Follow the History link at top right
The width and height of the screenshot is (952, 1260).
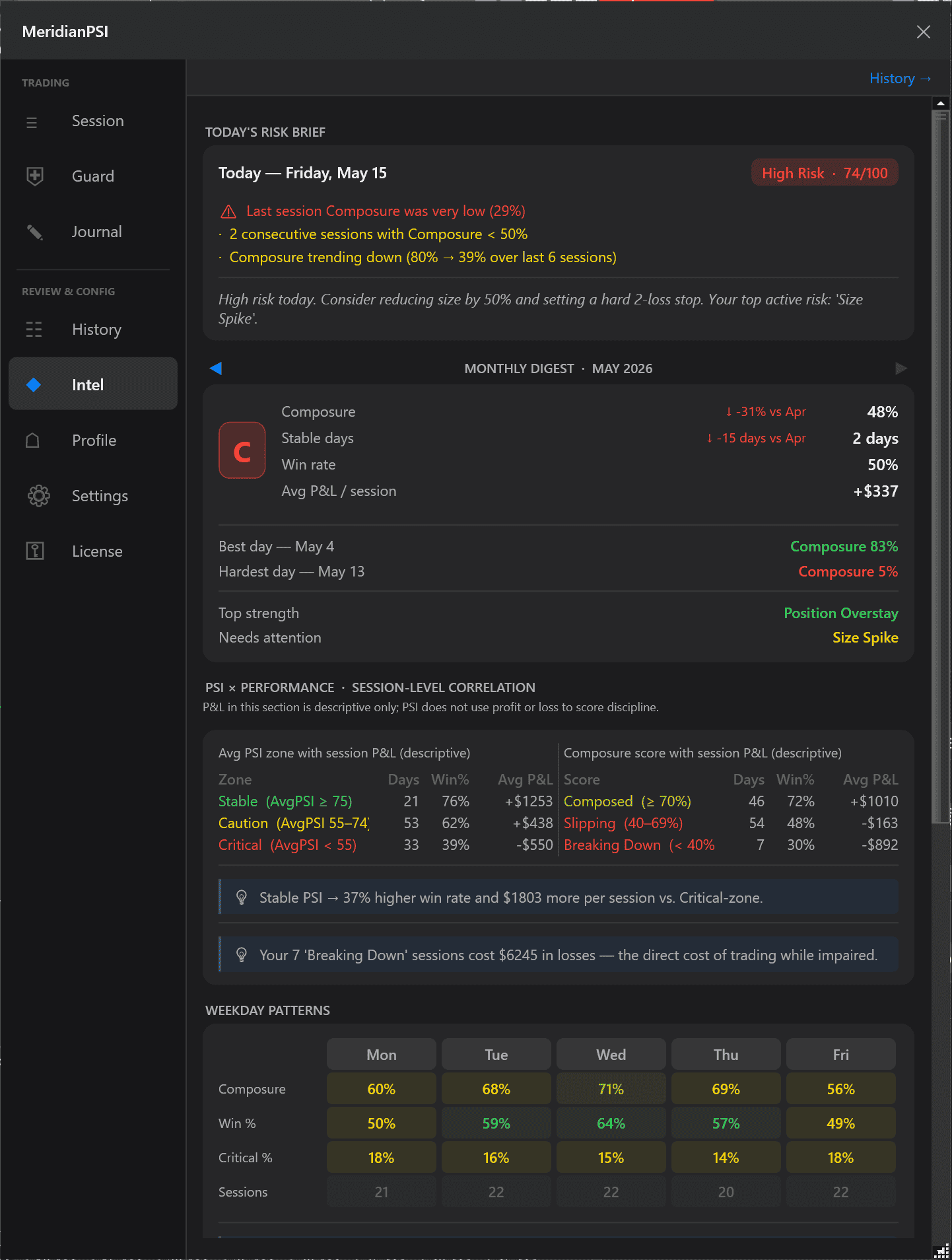pyautogui.click(x=900, y=78)
